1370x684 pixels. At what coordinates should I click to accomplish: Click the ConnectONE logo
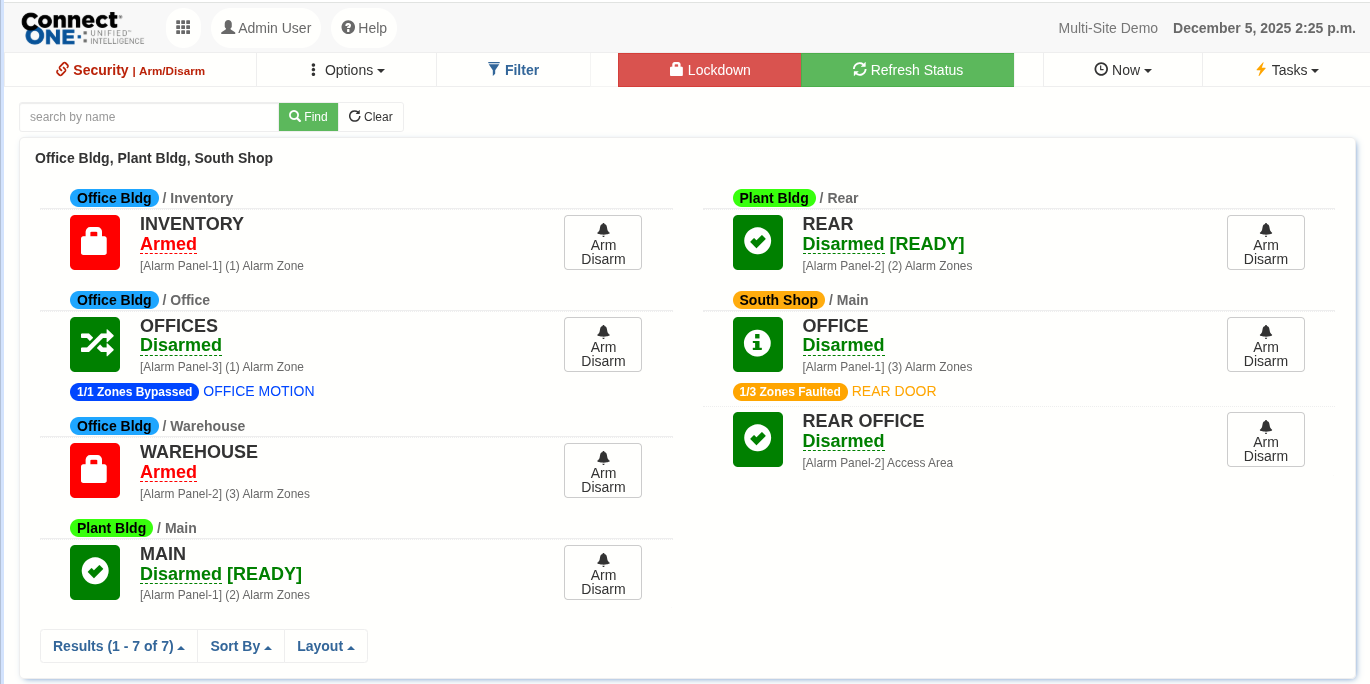pos(82,28)
